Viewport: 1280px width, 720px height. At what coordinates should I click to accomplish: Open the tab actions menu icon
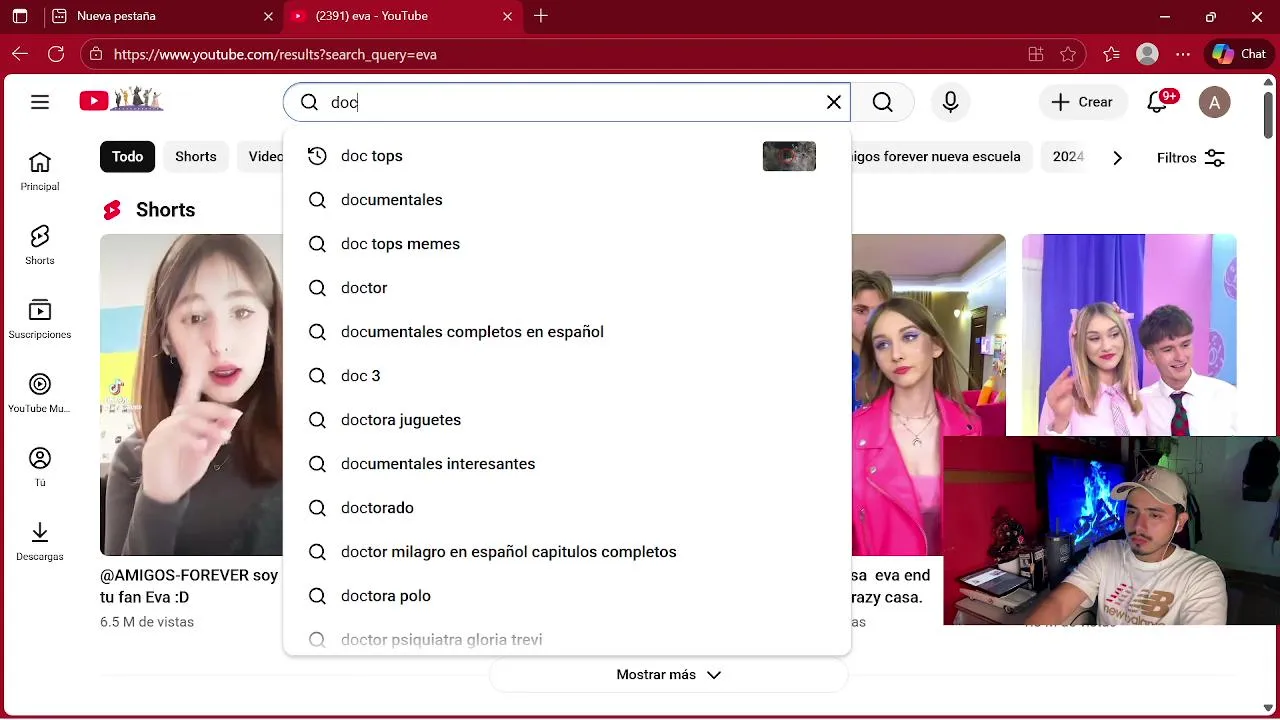pos(20,16)
